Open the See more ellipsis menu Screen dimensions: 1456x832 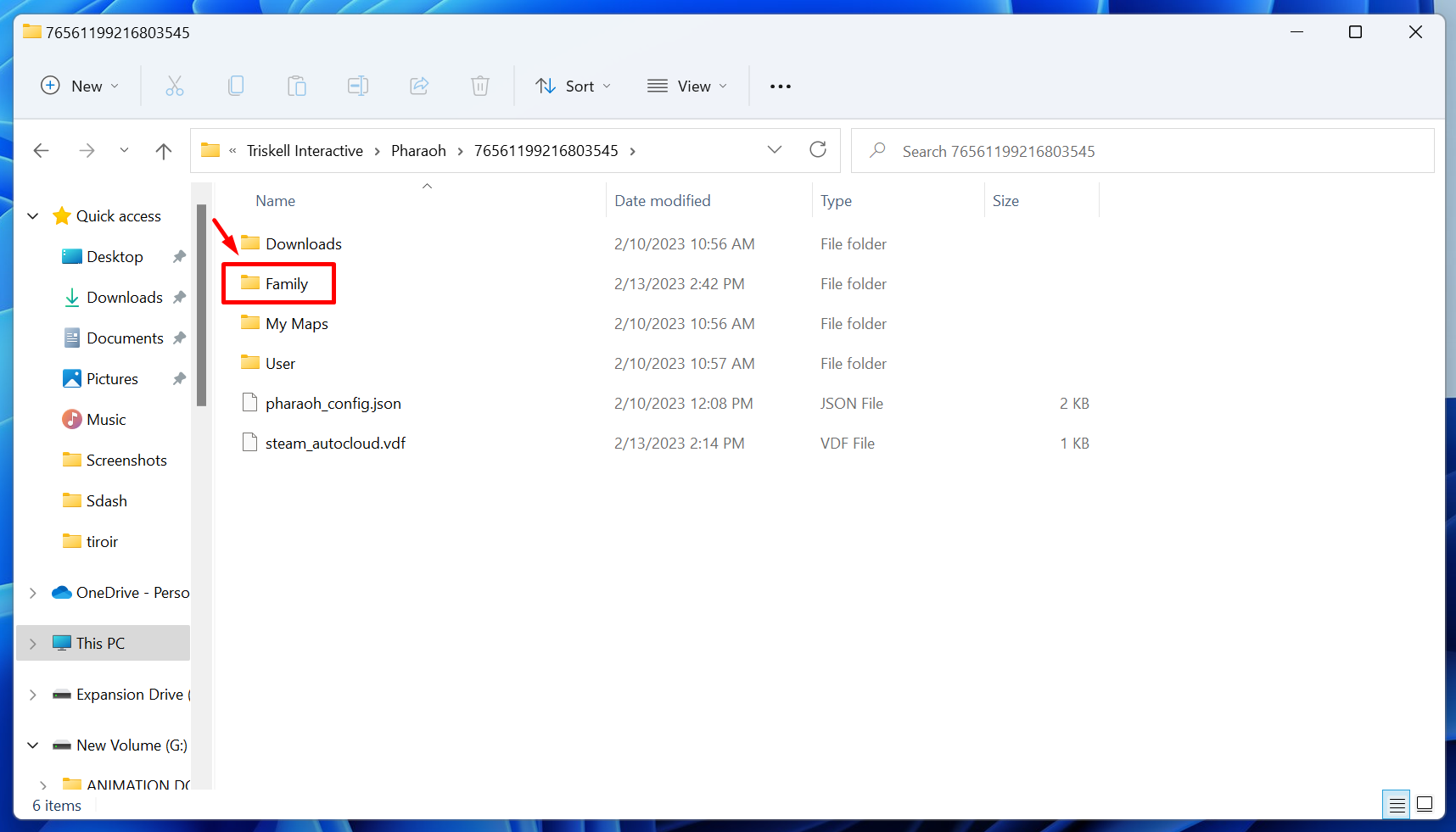tap(781, 86)
